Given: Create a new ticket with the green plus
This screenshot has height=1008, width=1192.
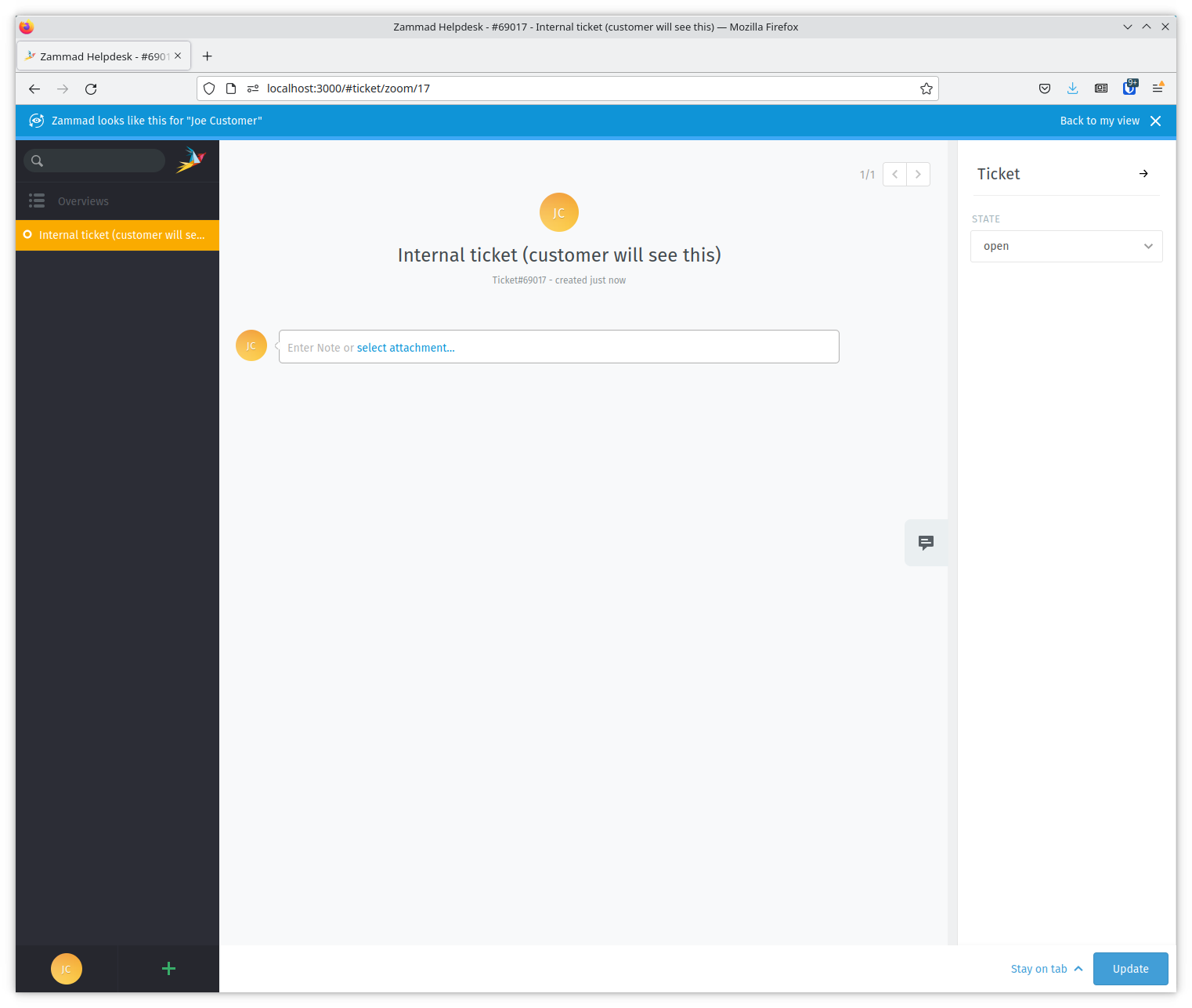Looking at the screenshot, I should pos(168,969).
